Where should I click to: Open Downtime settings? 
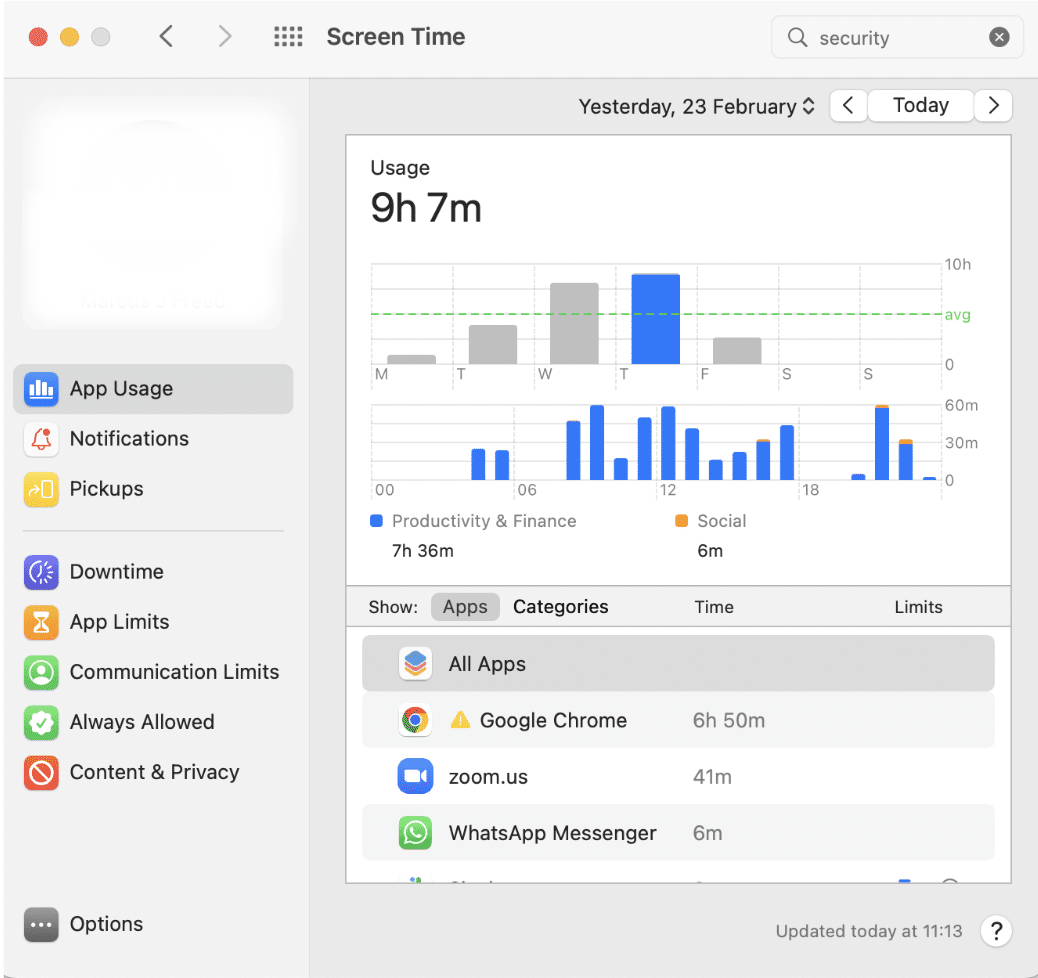point(116,572)
